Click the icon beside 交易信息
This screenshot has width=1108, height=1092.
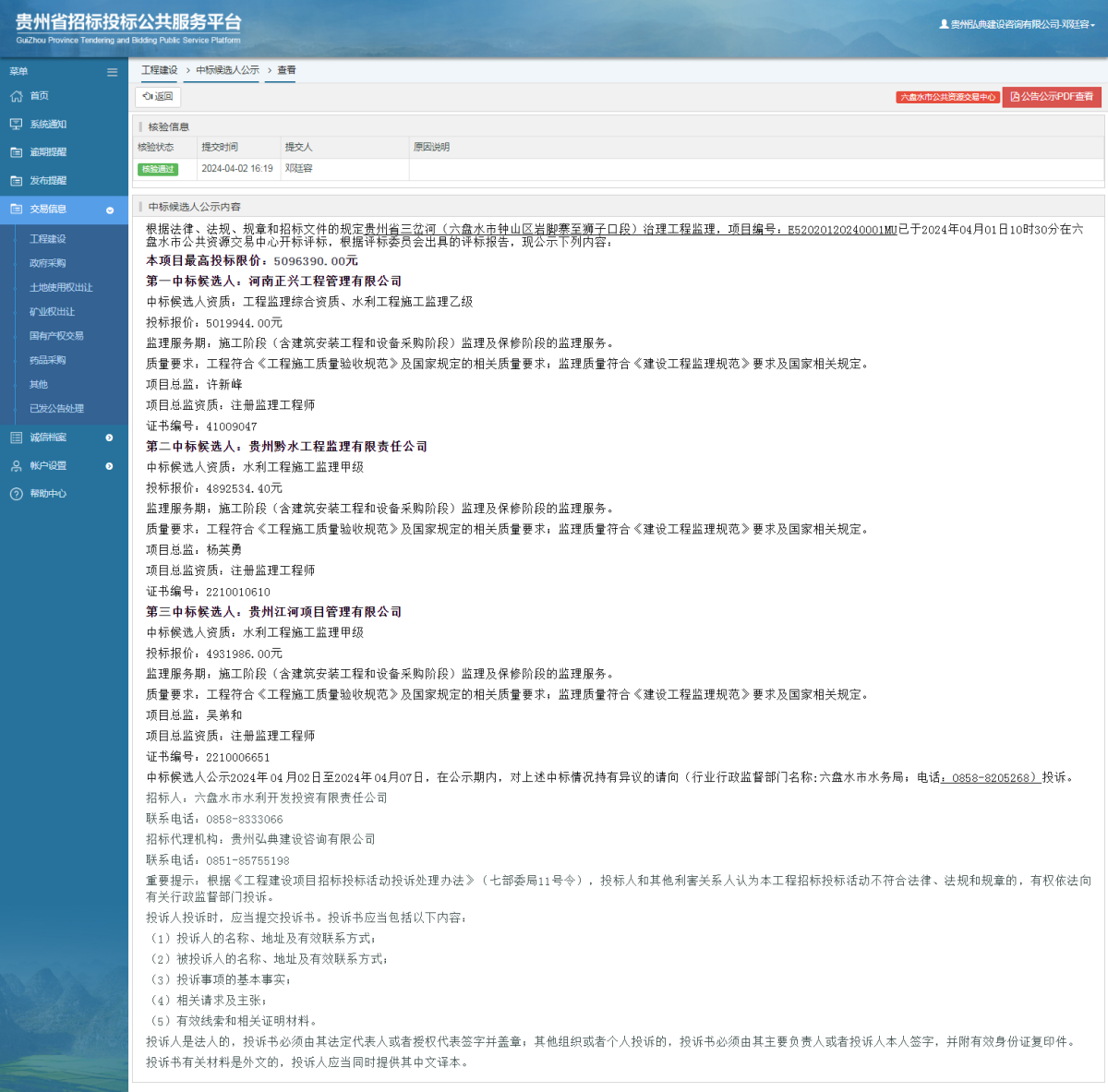click(x=16, y=210)
